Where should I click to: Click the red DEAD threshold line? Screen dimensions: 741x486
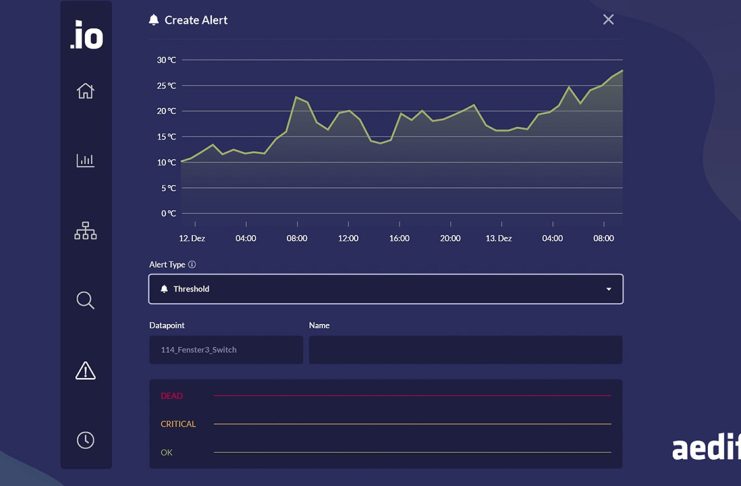pyautogui.click(x=412, y=395)
